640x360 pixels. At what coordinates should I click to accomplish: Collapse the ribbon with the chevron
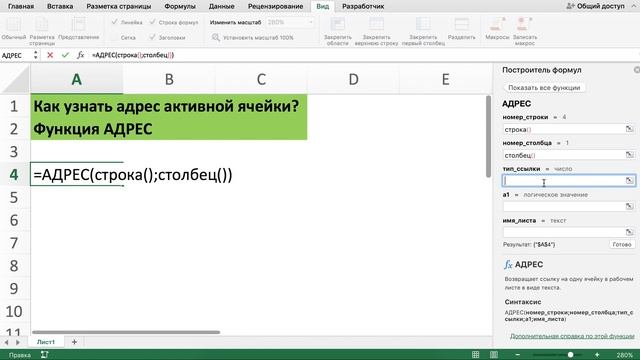(634, 6)
